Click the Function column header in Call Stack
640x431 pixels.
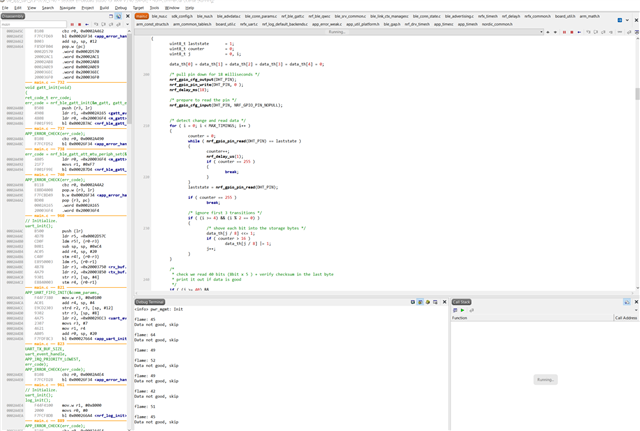coord(532,318)
